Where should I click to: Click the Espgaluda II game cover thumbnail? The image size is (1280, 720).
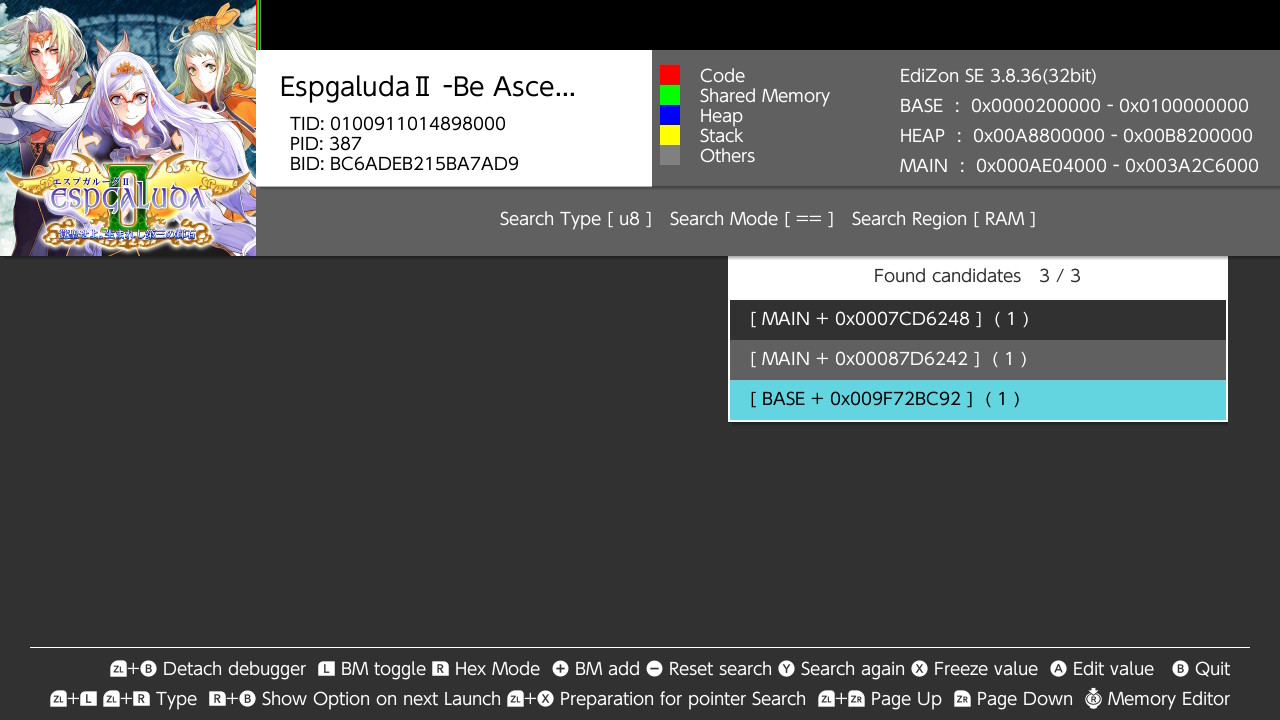click(x=128, y=128)
